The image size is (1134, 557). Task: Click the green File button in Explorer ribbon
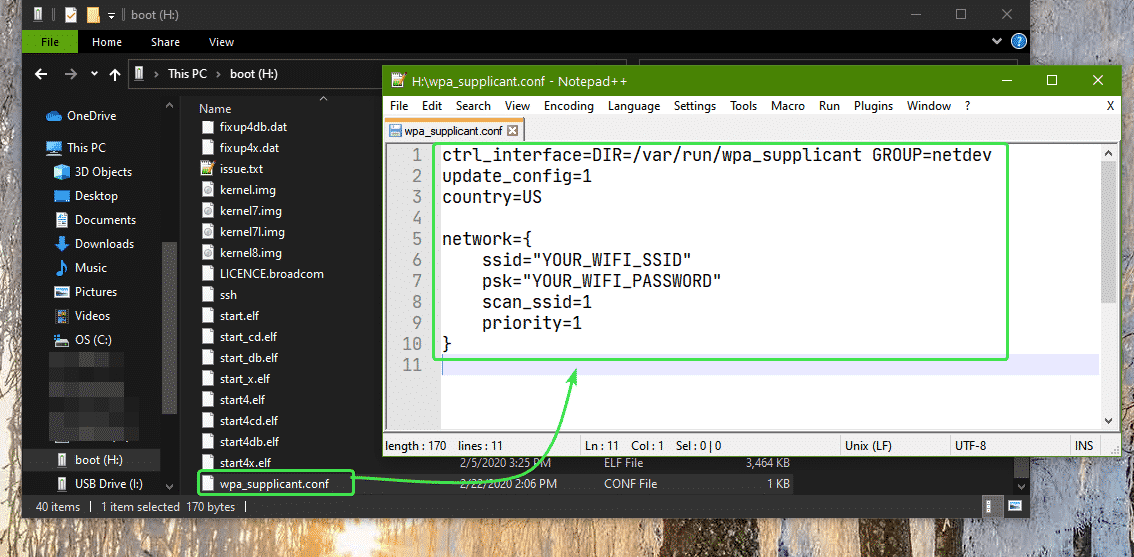click(50, 42)
